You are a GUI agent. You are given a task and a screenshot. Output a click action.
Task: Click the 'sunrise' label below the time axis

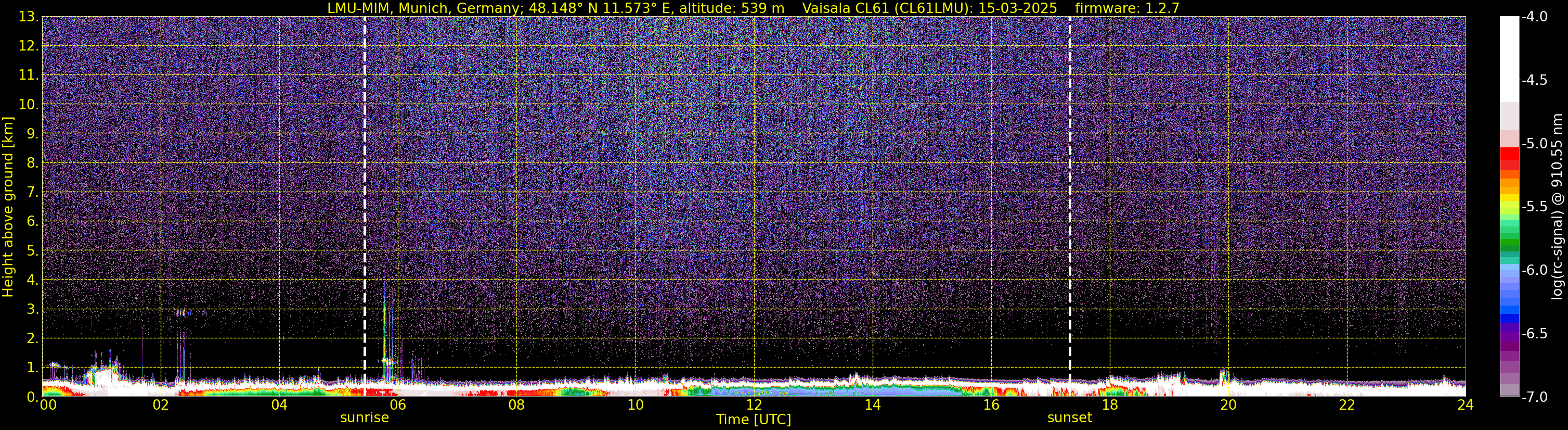point(364,417)
